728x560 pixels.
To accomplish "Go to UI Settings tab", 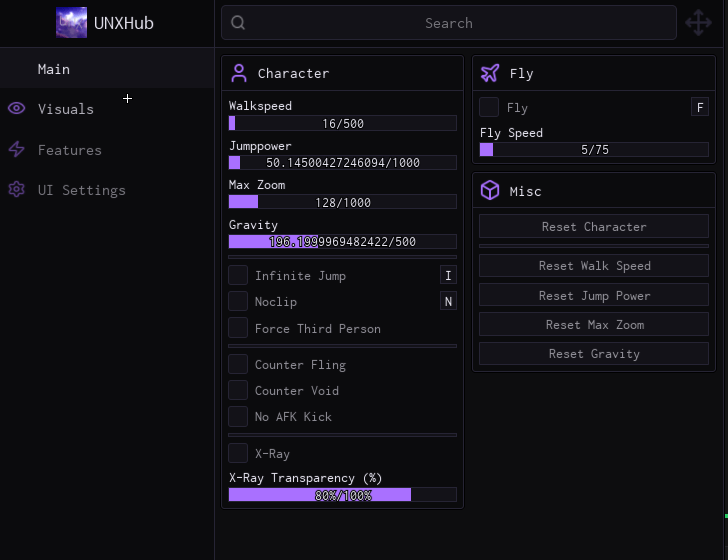I will tap(107, 189).
